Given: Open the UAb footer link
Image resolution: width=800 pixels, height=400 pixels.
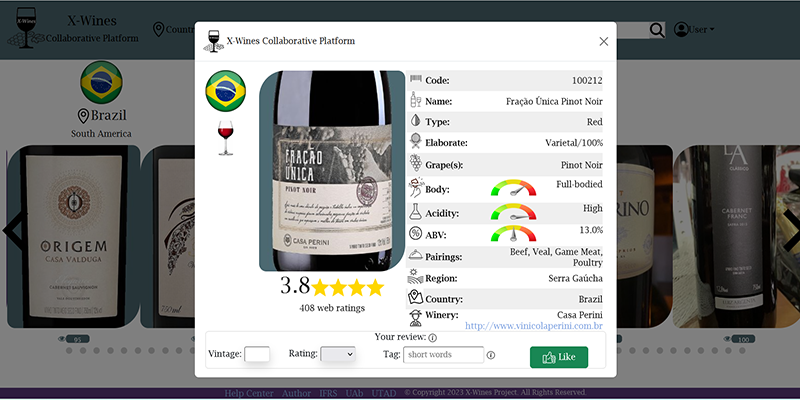Looking at the screenshot, I should point(354,393).
